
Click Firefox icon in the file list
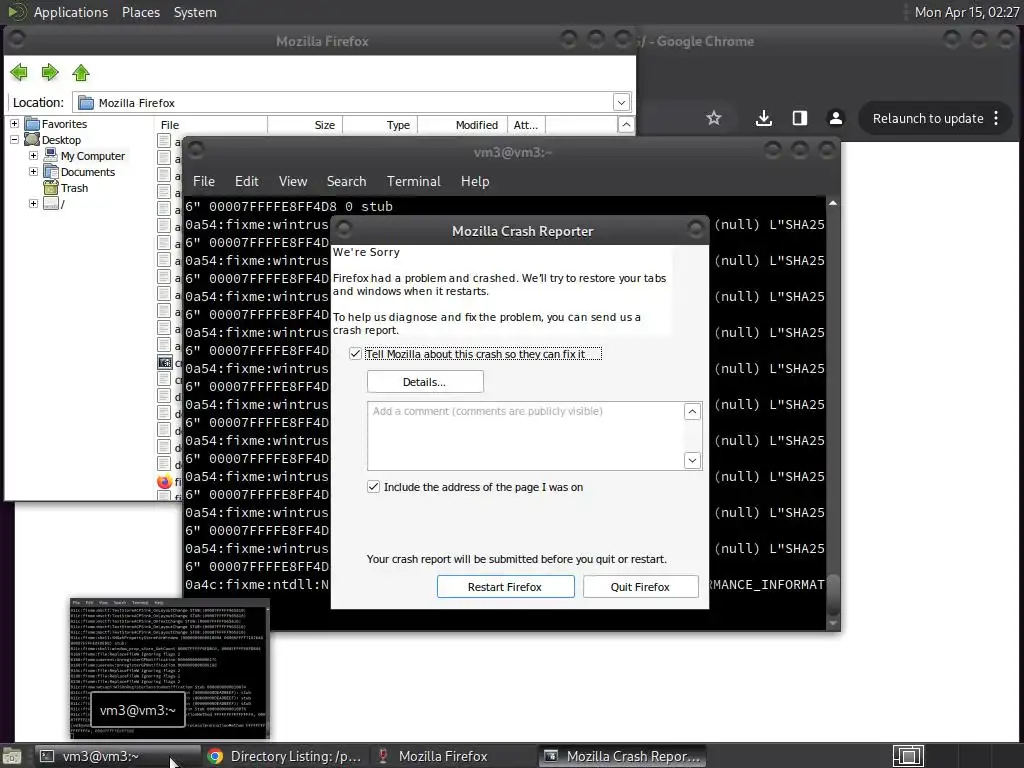[165, 482]
